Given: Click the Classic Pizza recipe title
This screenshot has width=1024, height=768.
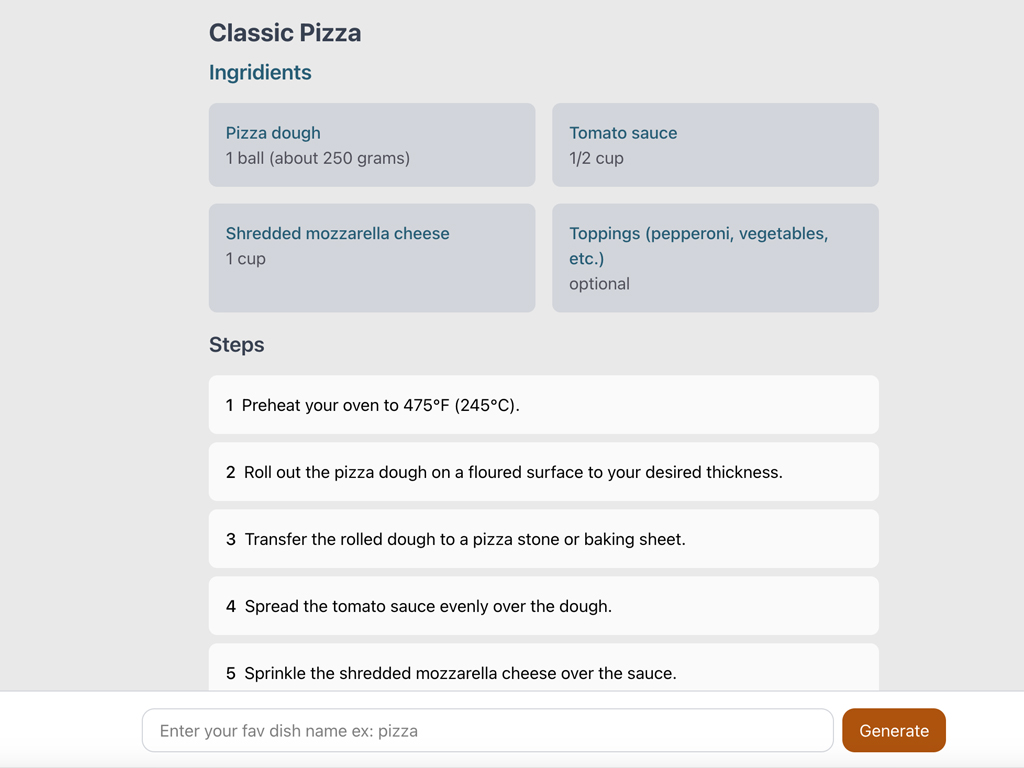Looking at the screenshot, I should [x=285, y=33].
